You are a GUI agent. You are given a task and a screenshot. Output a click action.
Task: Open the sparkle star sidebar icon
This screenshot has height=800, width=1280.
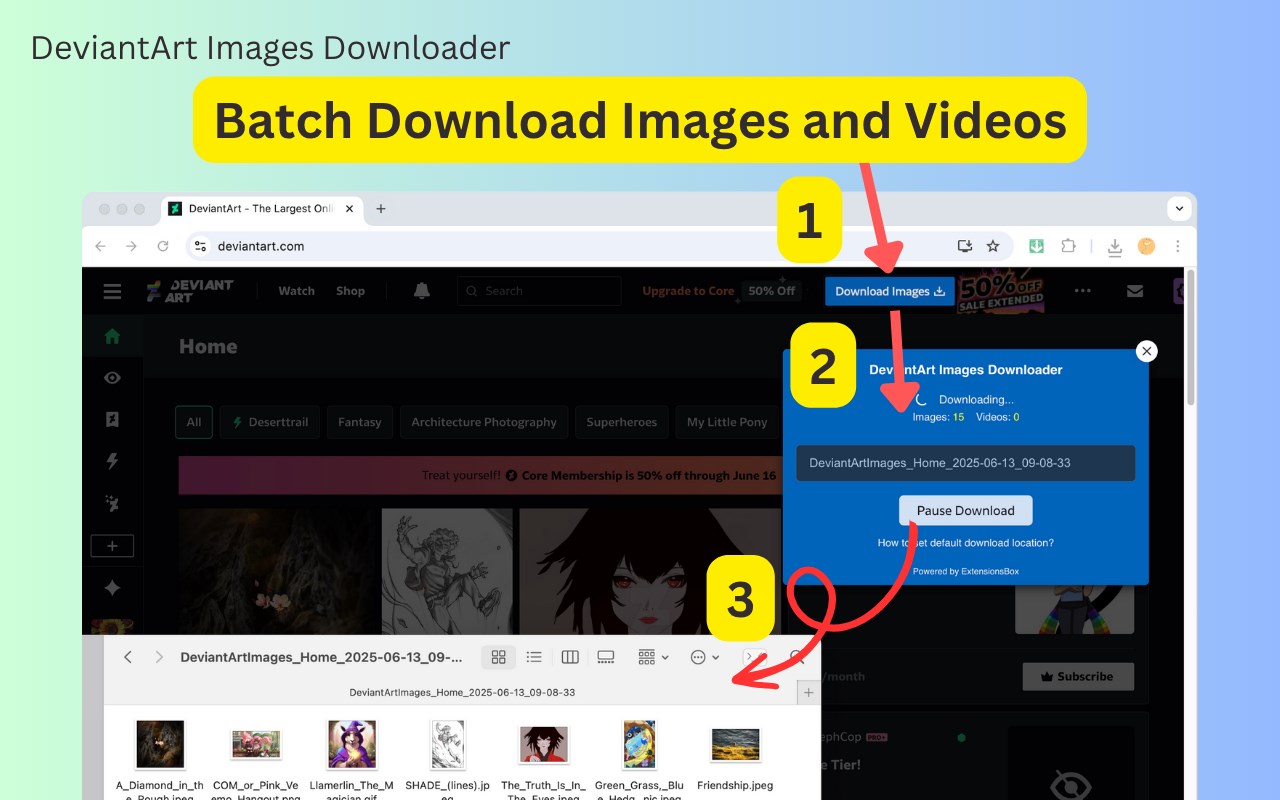(x=112, y=588)
